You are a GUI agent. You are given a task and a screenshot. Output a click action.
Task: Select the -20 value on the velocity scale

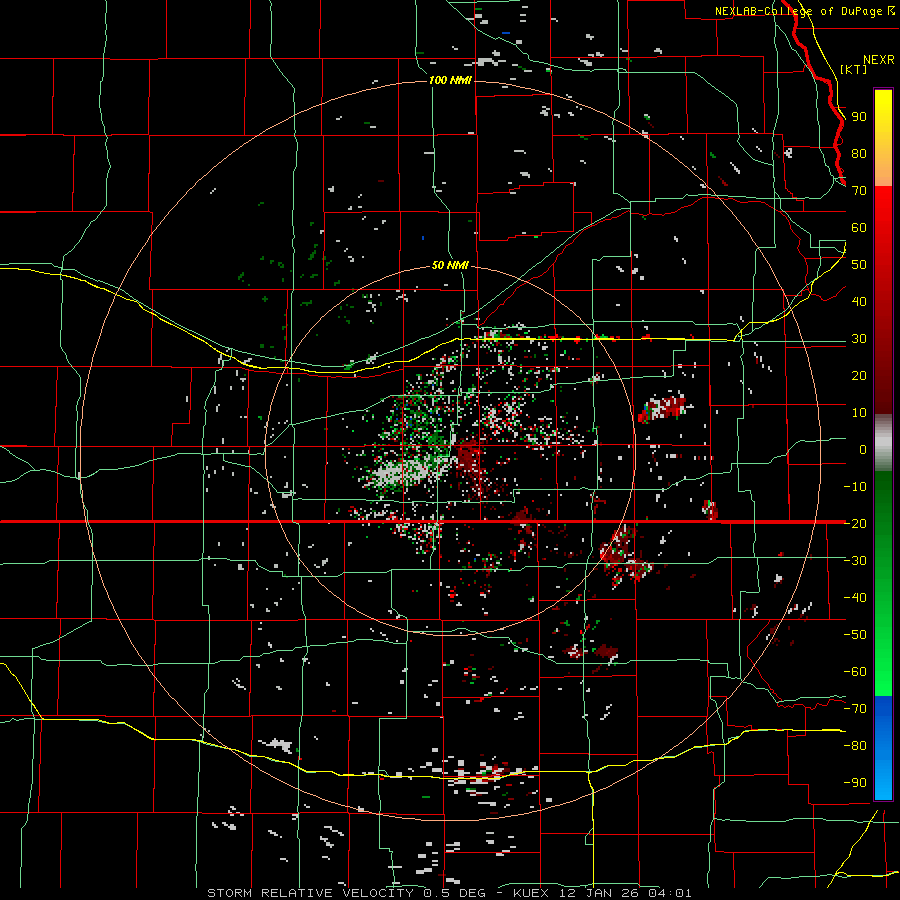855,523
